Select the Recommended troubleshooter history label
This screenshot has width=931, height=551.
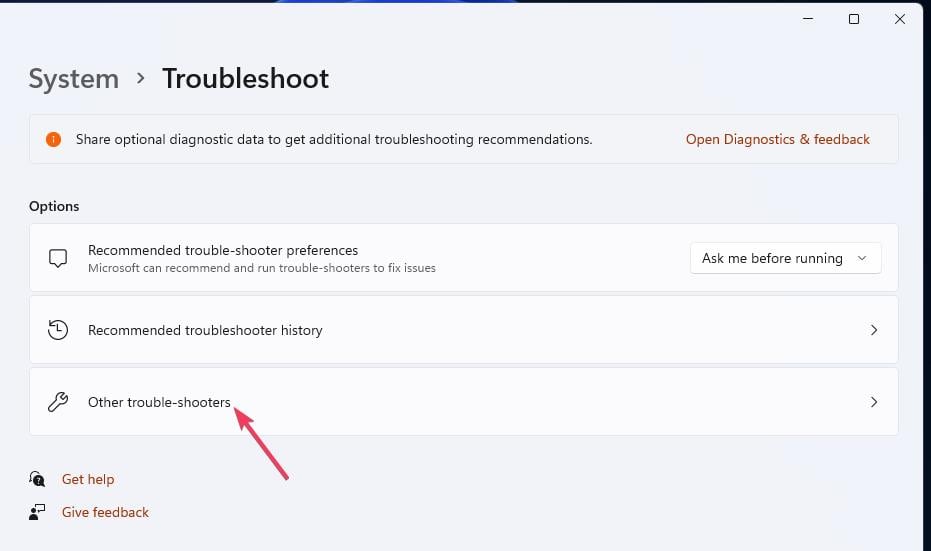(x=205, y=330)
